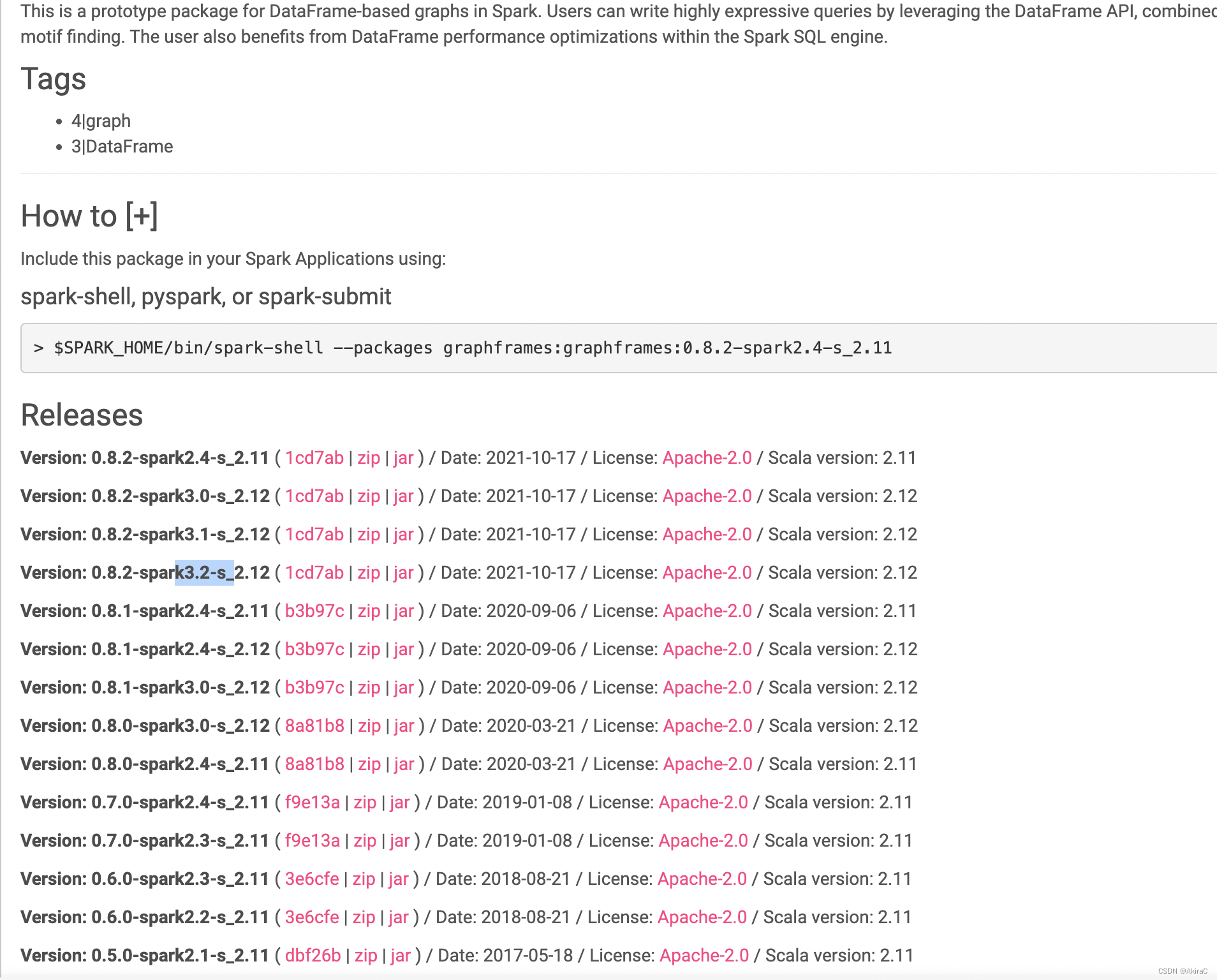Viewport: 1217px width, 980px height.
Task: Download jar for 0.8.0-spark2.4-s_2.11
Action: [405, 764]
